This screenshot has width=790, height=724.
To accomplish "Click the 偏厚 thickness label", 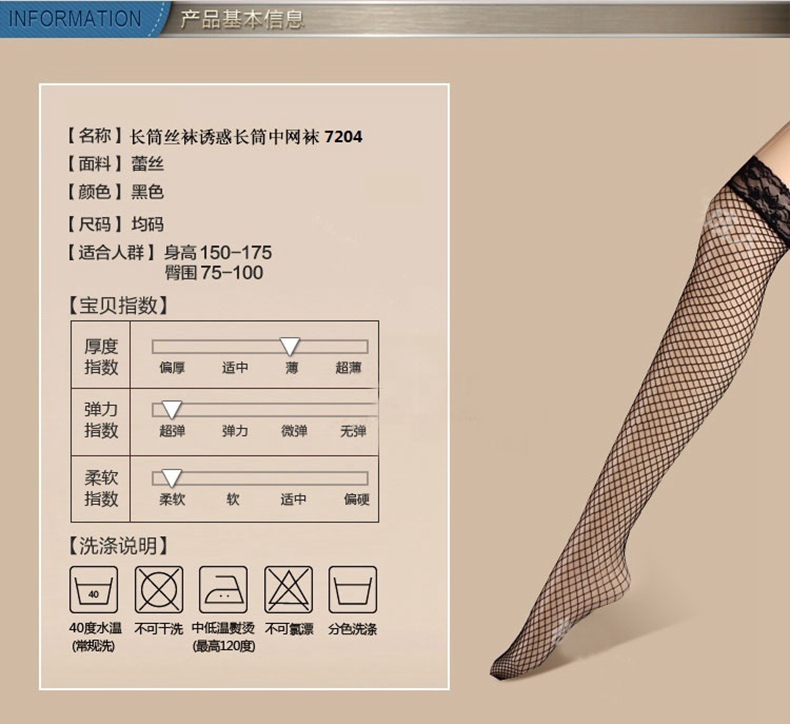I will [172, 368].
